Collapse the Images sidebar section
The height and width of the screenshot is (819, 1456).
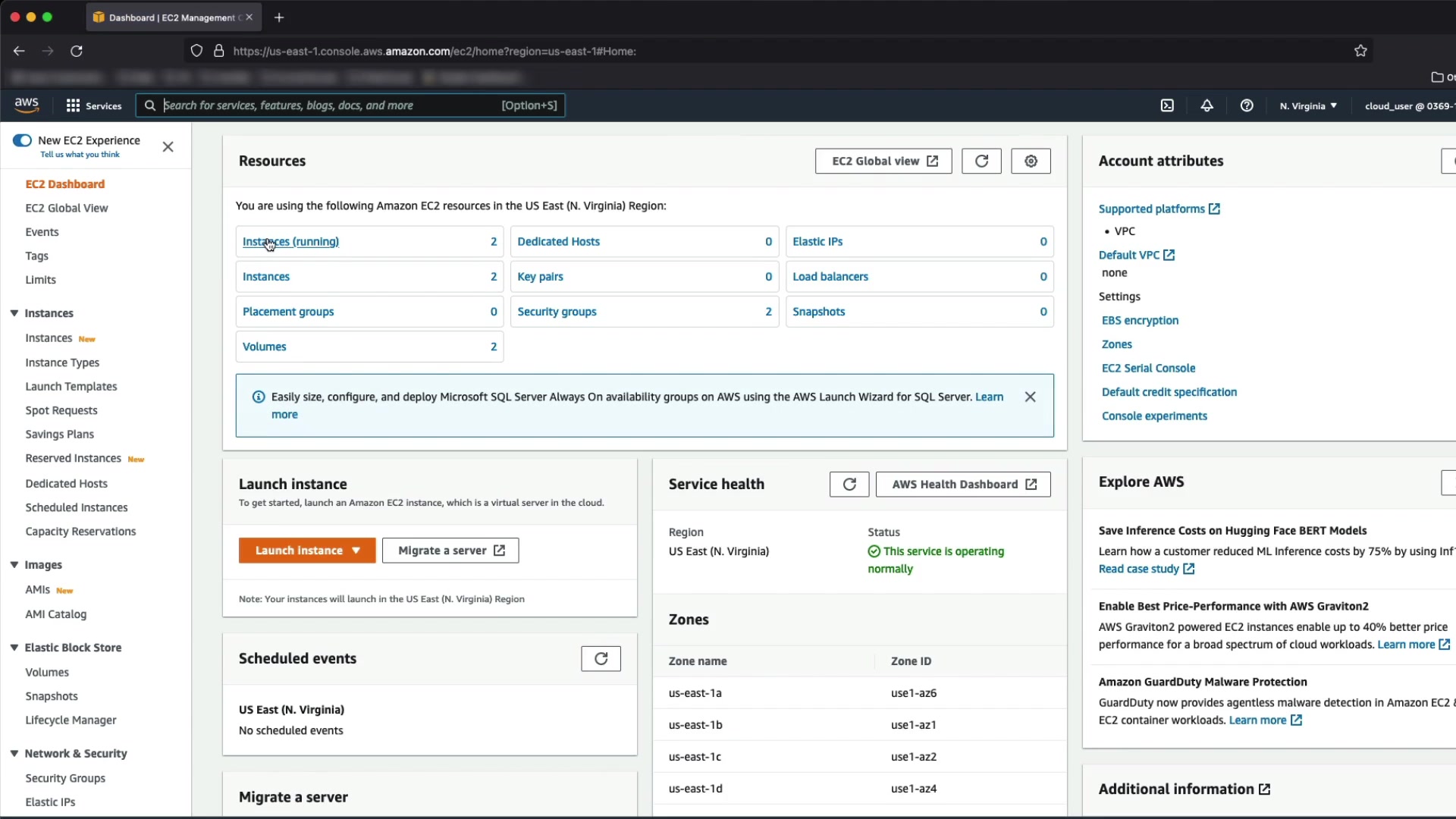pos(14,564)
